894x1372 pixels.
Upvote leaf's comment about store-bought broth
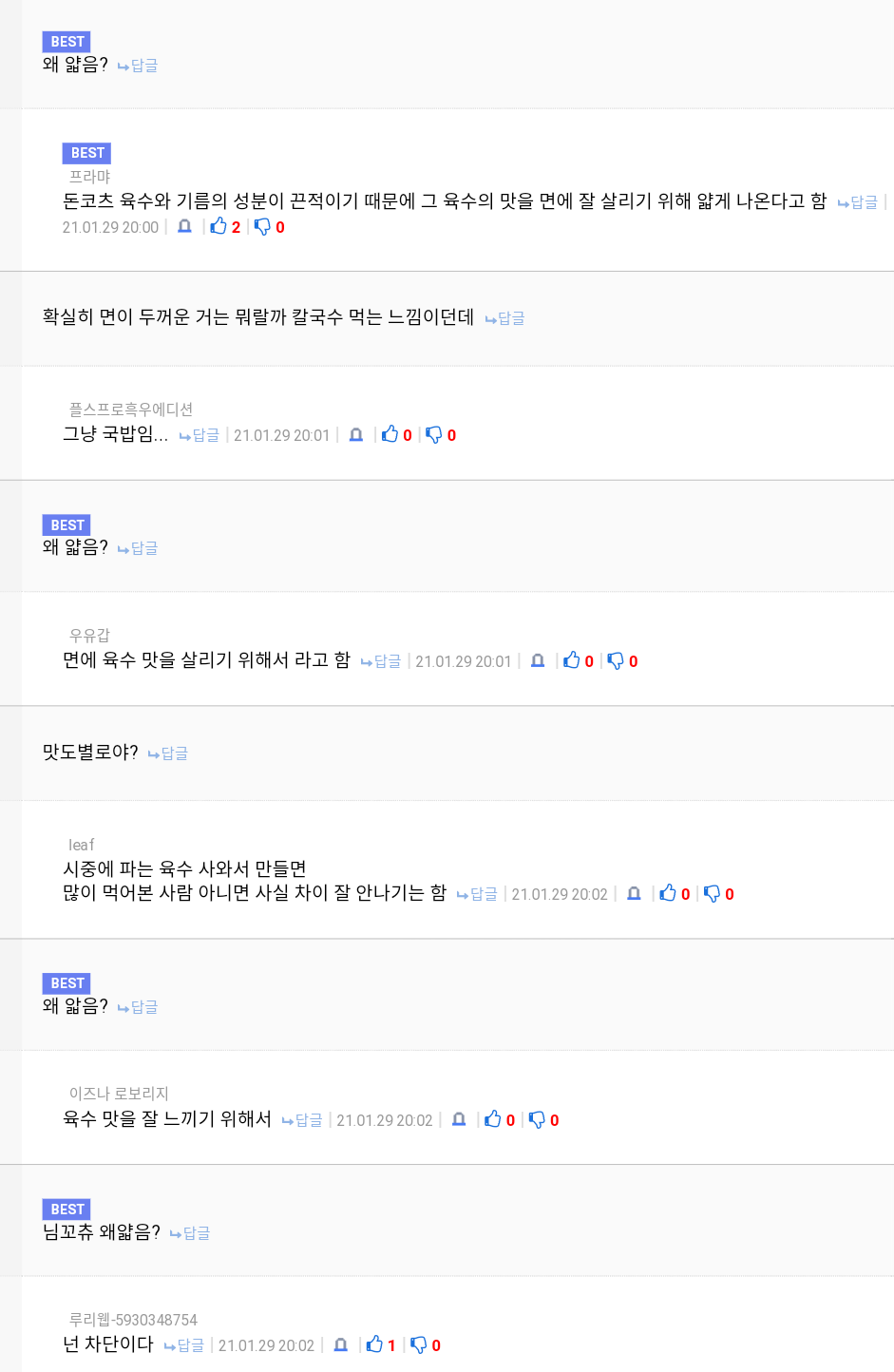coord(669,893)
